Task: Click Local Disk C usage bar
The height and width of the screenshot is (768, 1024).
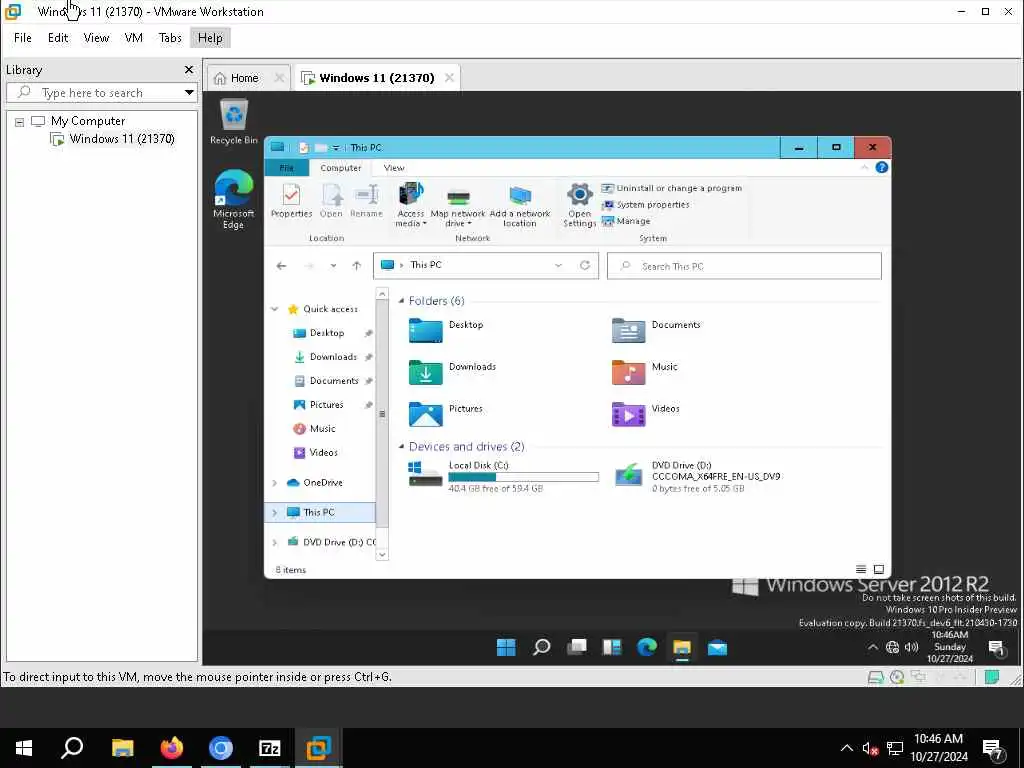Action: pos(523,477)
